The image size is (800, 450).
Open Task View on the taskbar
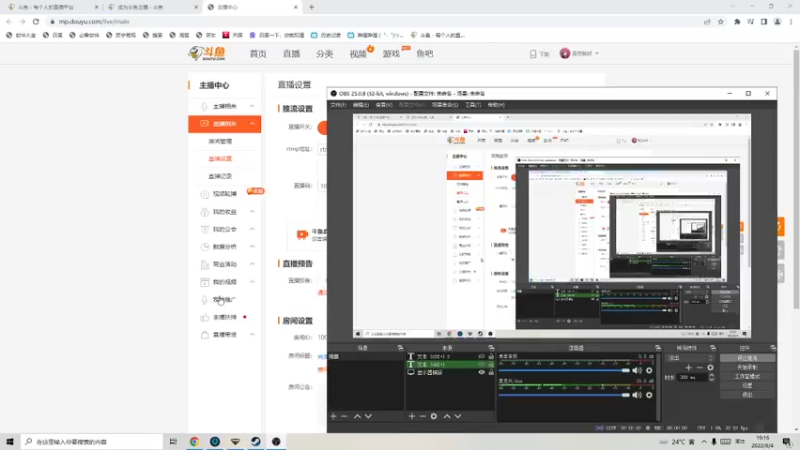click(x=173, y=441)
